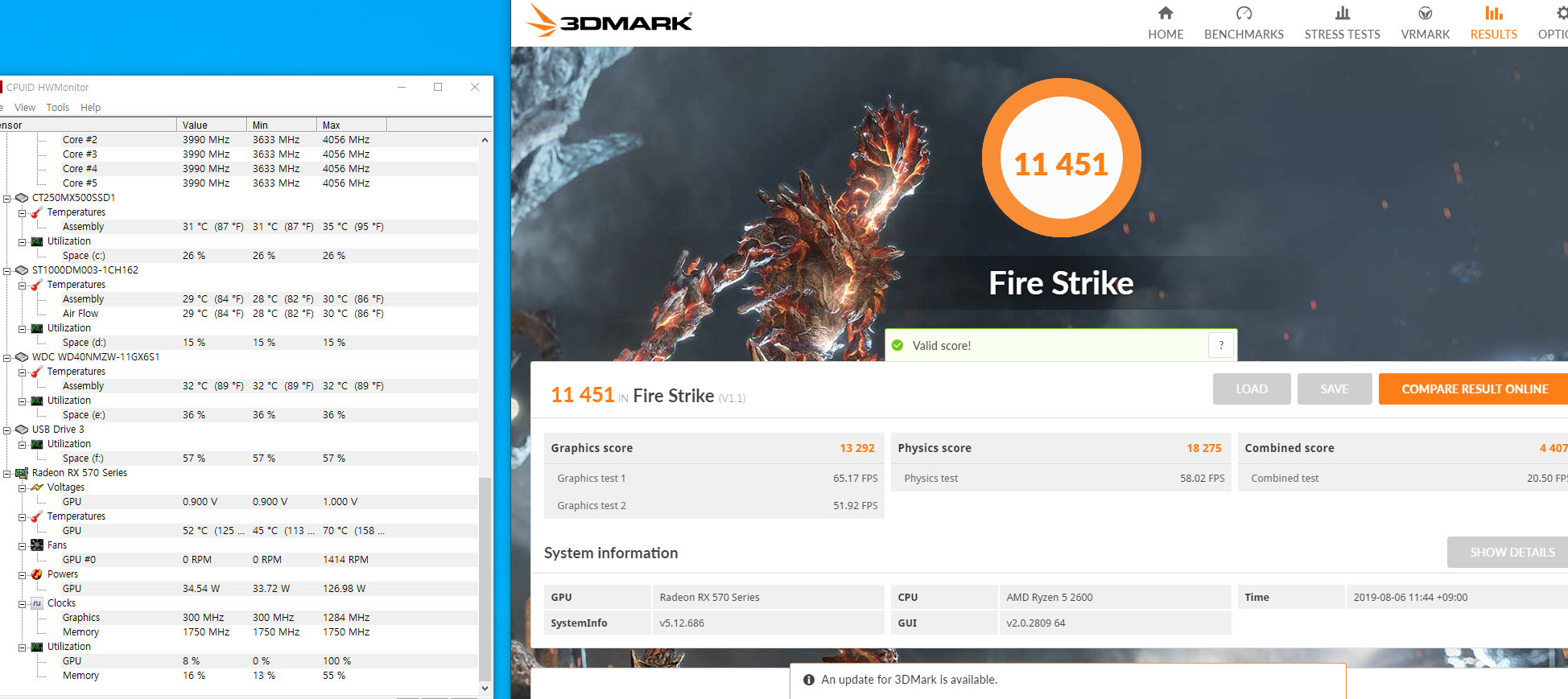This screenshot has width=1568, height=699.
Task: Collapse the WDC WD40NMZW drive node
Action: [7, 357]
